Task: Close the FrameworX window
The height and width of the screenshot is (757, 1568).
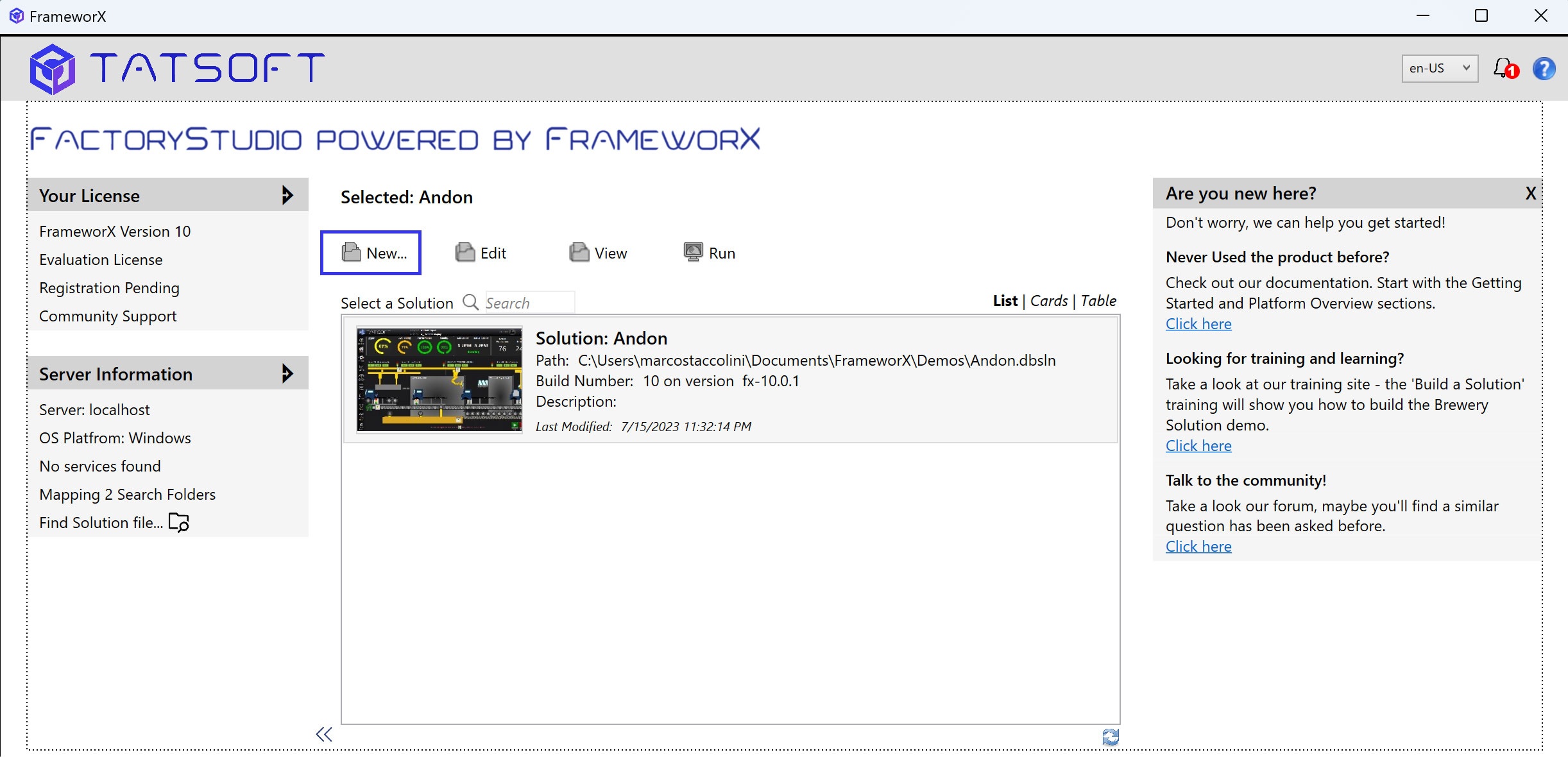Action: tap(1541, 16)
